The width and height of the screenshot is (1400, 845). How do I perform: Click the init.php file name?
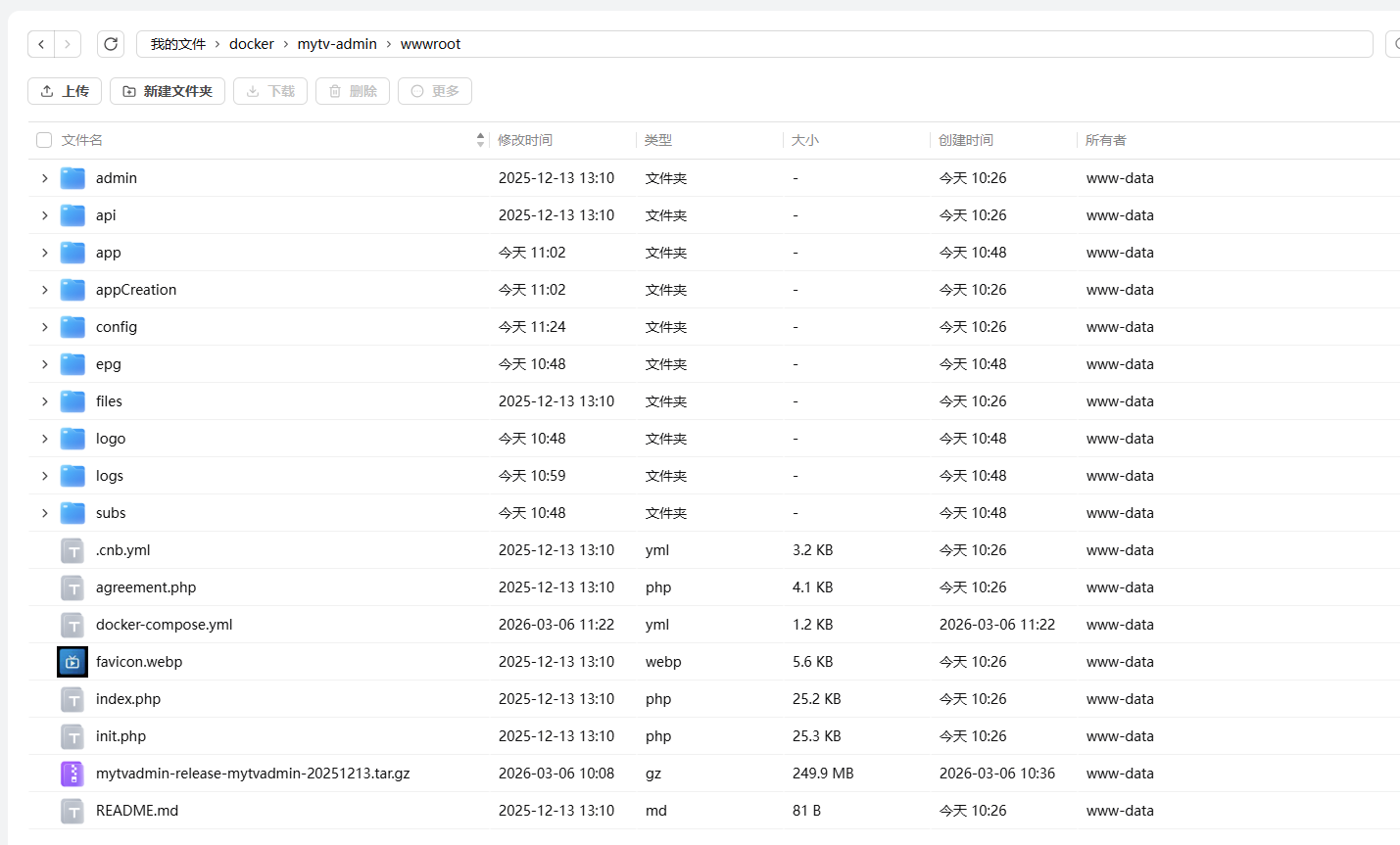(x=121, y=736)
